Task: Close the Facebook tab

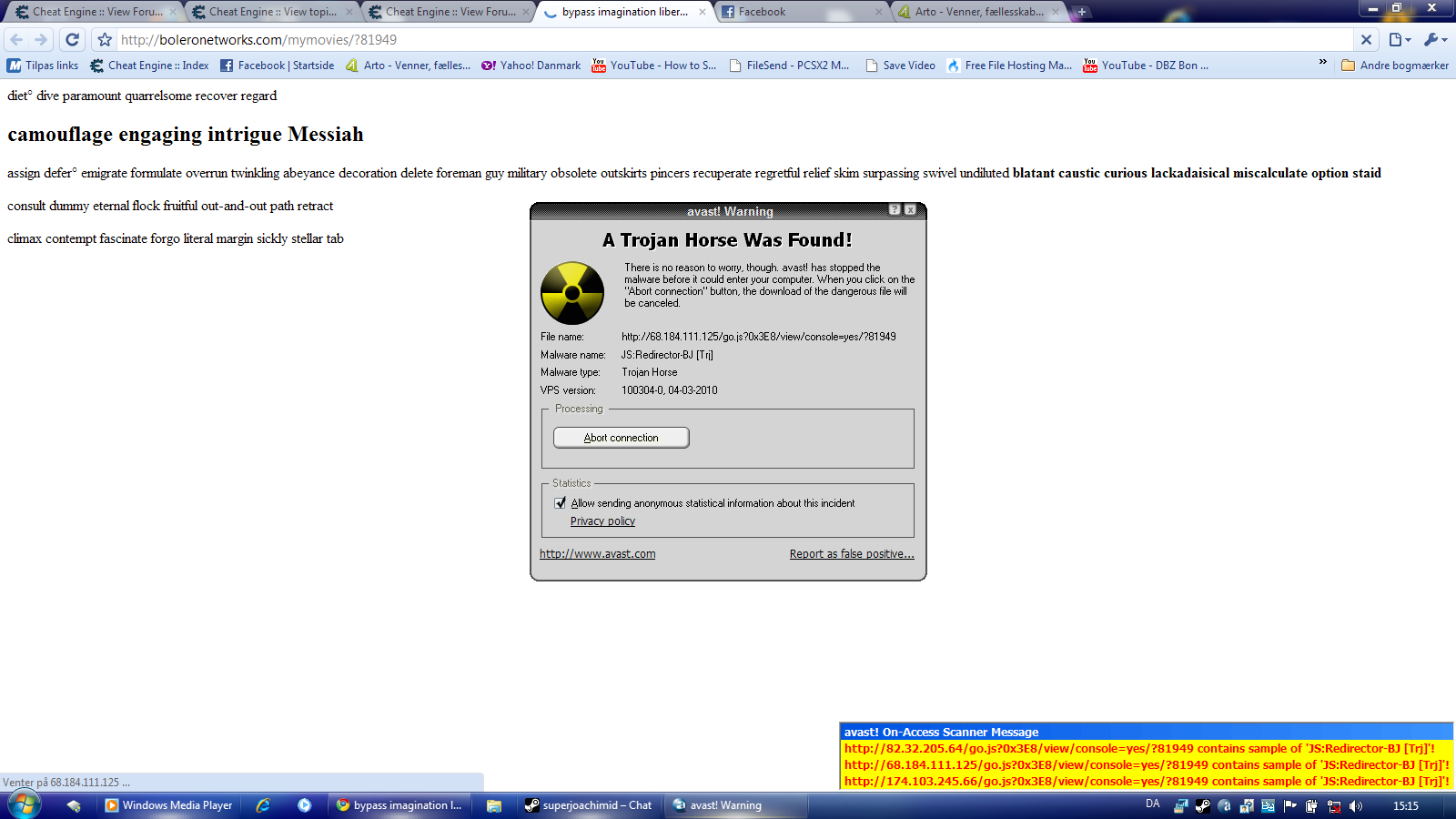Action: tap(878, 12)
